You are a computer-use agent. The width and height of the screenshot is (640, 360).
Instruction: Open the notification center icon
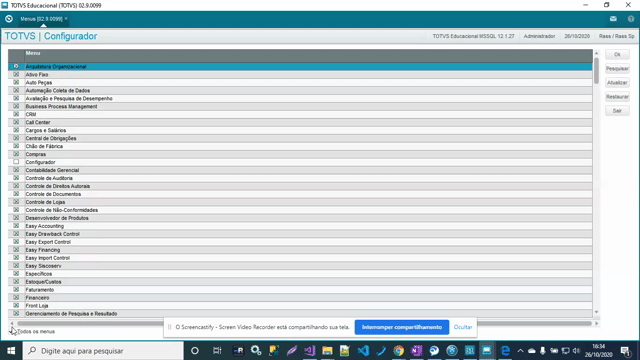(x=626, y=351)
